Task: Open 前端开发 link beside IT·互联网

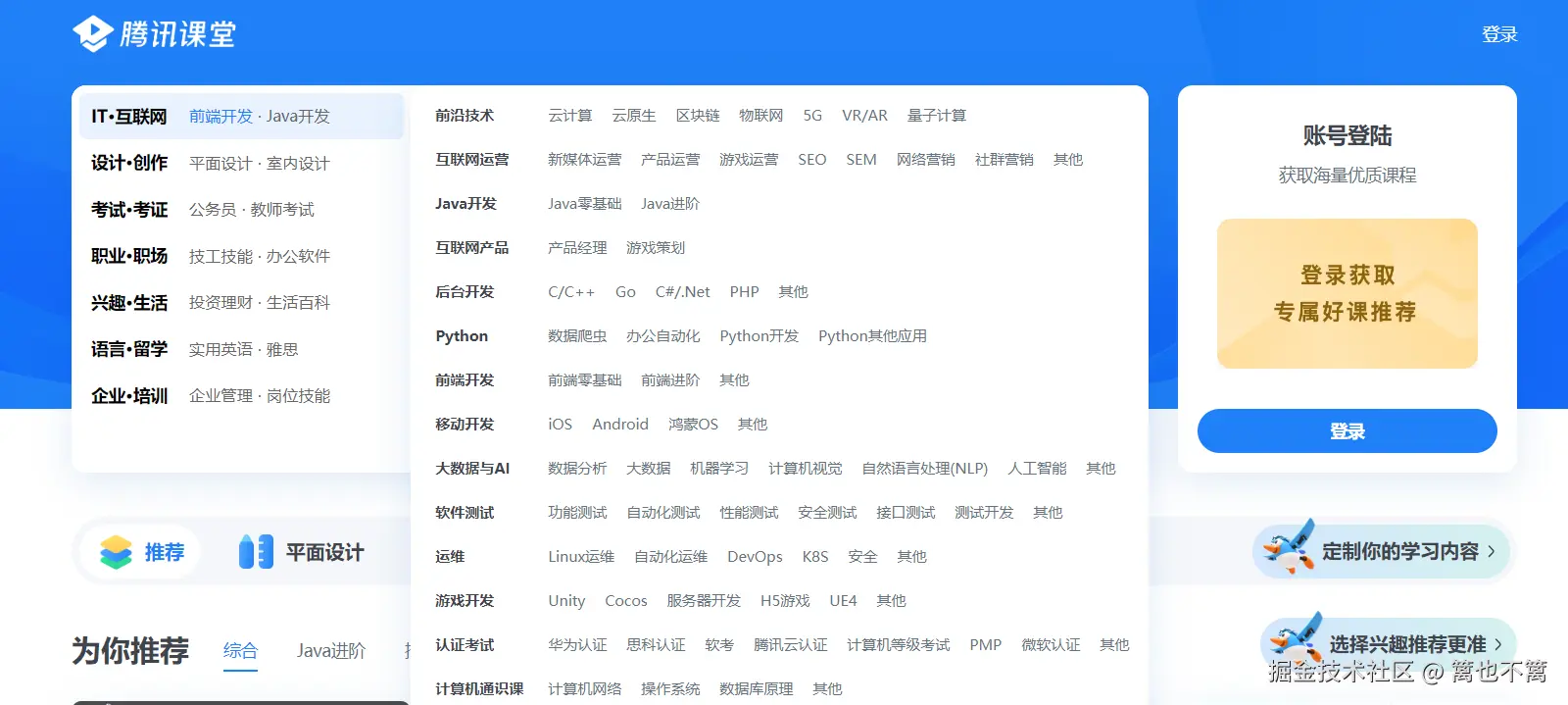Action: click(x=220, y=117)
